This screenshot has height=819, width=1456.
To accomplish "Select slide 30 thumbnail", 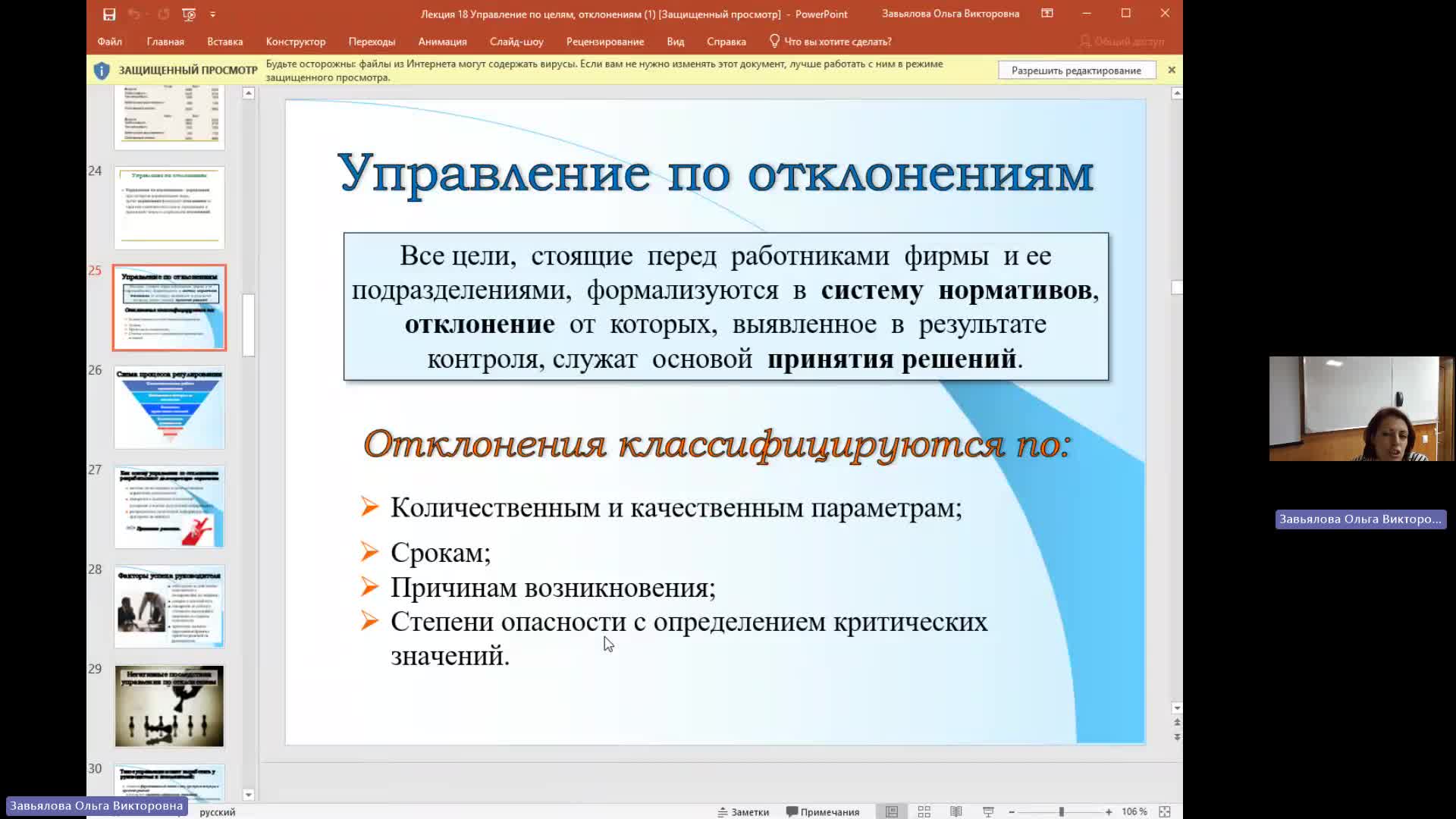I will (170, 783).
